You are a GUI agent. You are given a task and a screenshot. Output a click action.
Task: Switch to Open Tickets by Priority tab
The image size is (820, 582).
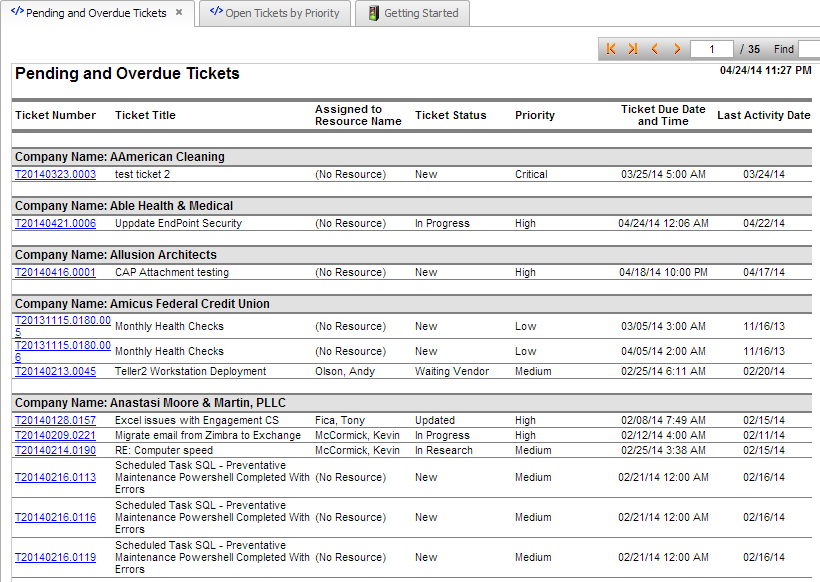274,13
